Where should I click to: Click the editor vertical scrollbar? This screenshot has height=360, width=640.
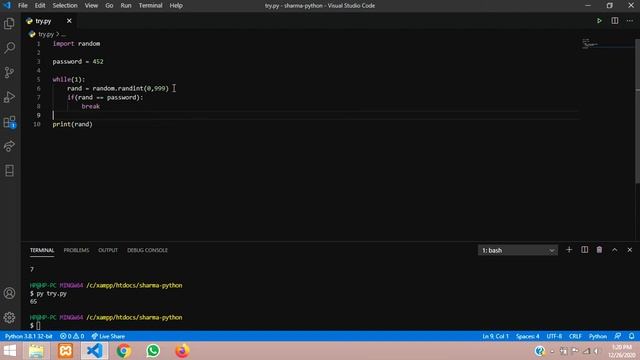click(x=637, y=110)
